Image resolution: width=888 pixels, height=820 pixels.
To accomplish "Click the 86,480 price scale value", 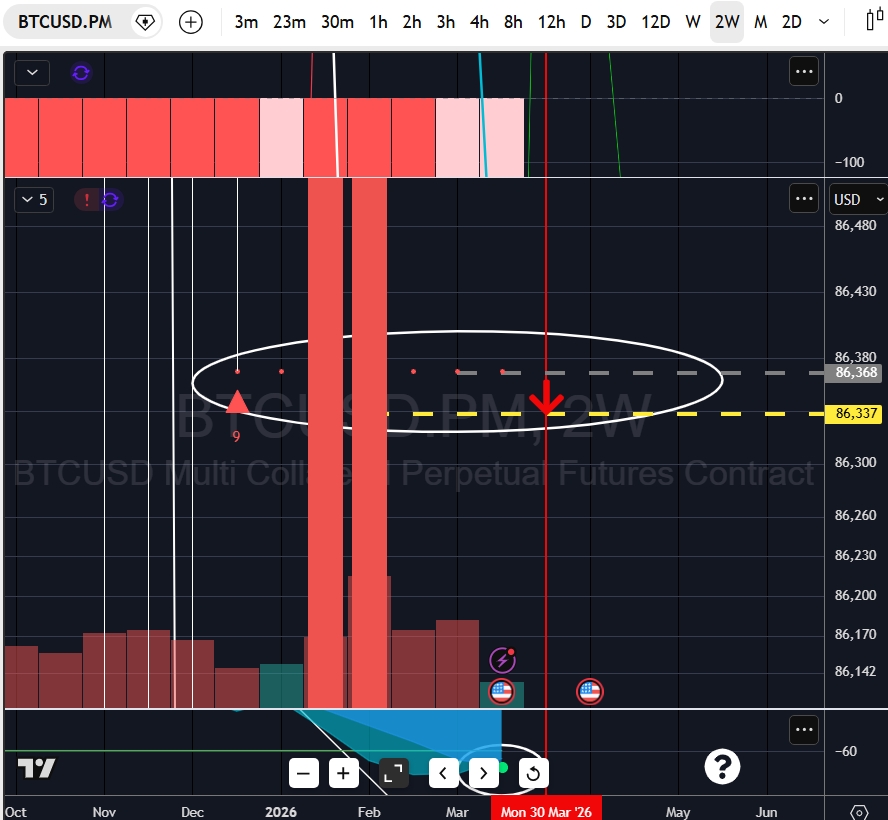I will (x=855, y=225).
